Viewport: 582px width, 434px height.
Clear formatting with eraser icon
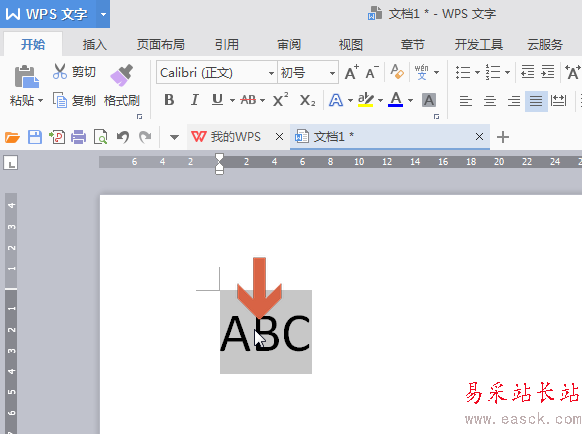[x=397, y=72]
